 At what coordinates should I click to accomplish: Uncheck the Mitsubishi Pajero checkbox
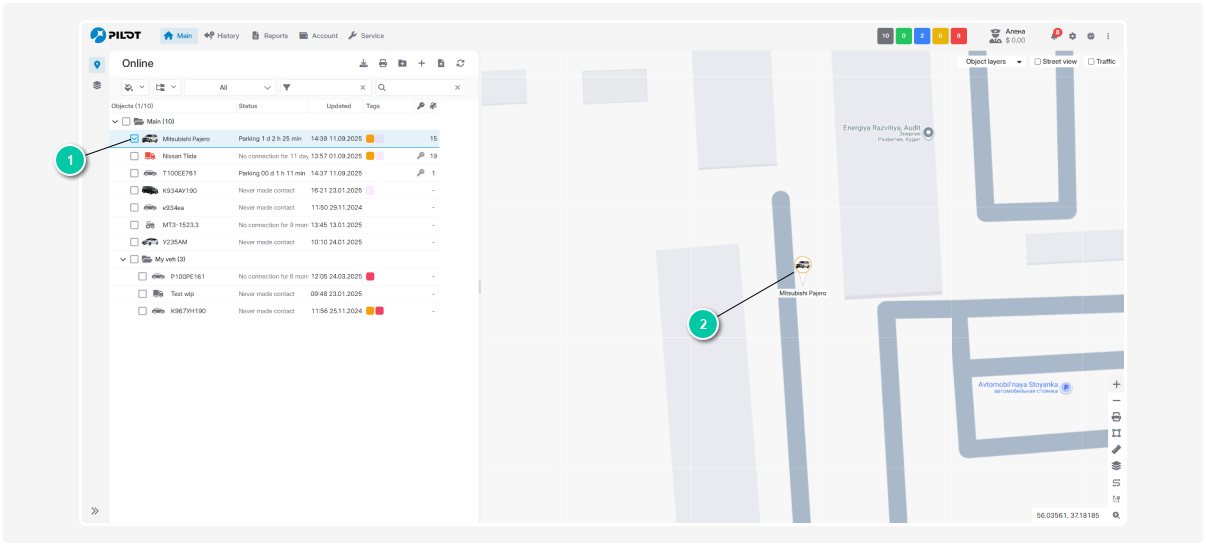pyautogui.click(x=134, y=139)
